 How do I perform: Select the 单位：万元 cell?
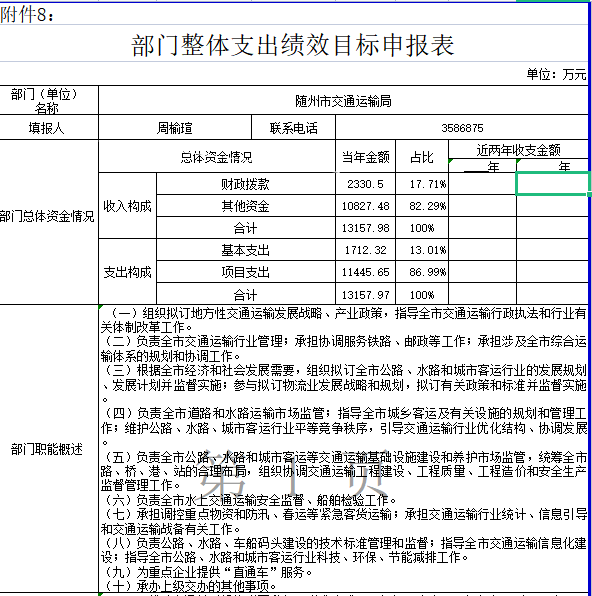(x=556, y=74)
